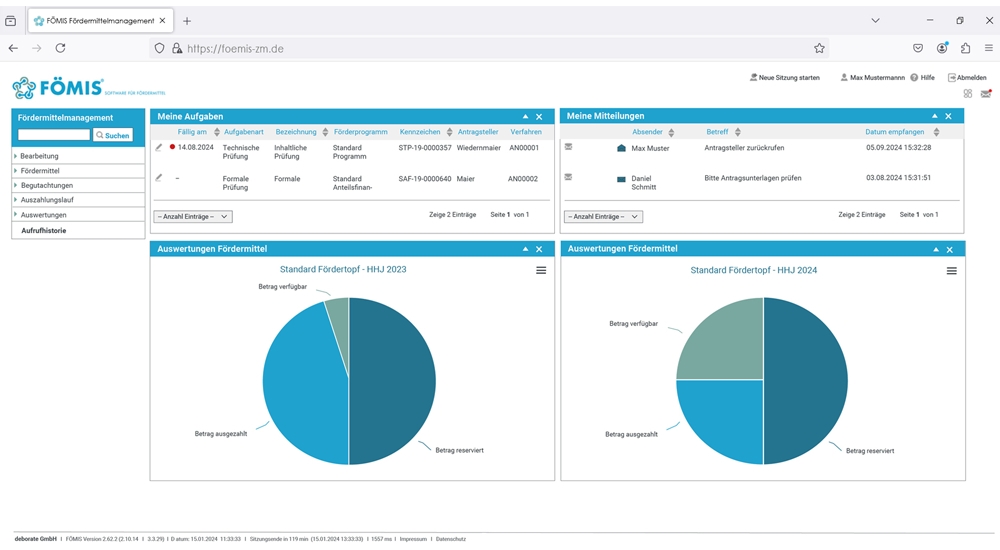Reload the browser page
This screenshot has height=550, width=1000.
pyautogui.click(x=61, y=48)
